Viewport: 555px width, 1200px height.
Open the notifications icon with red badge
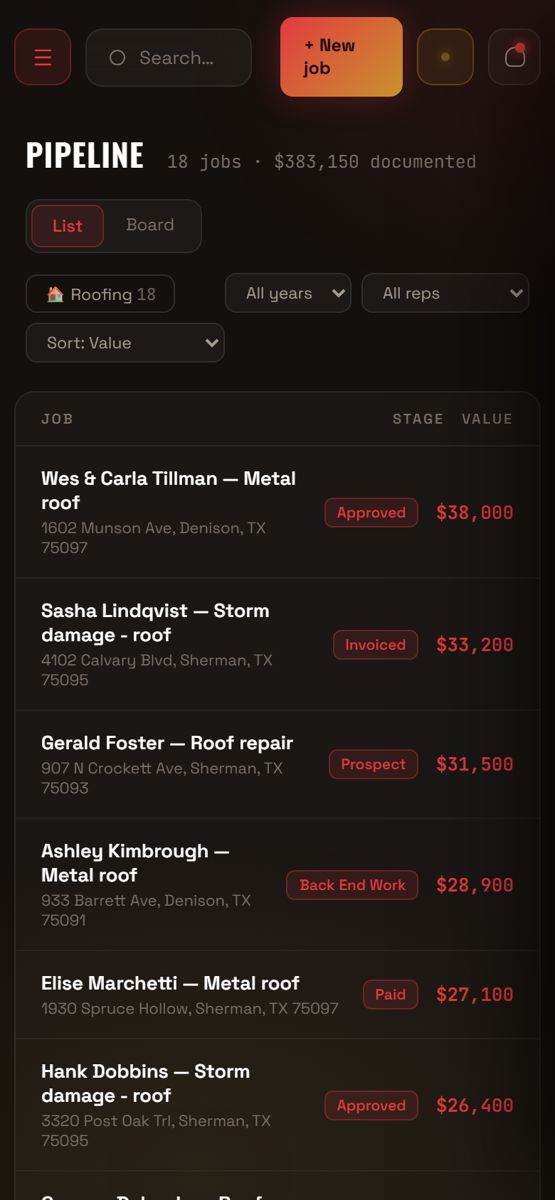[514, 57]
